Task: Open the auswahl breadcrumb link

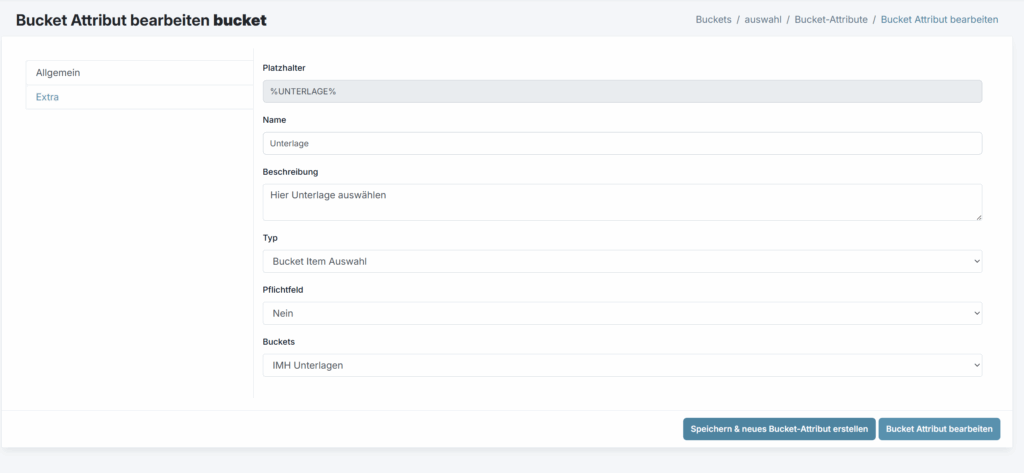Action: 763,19
